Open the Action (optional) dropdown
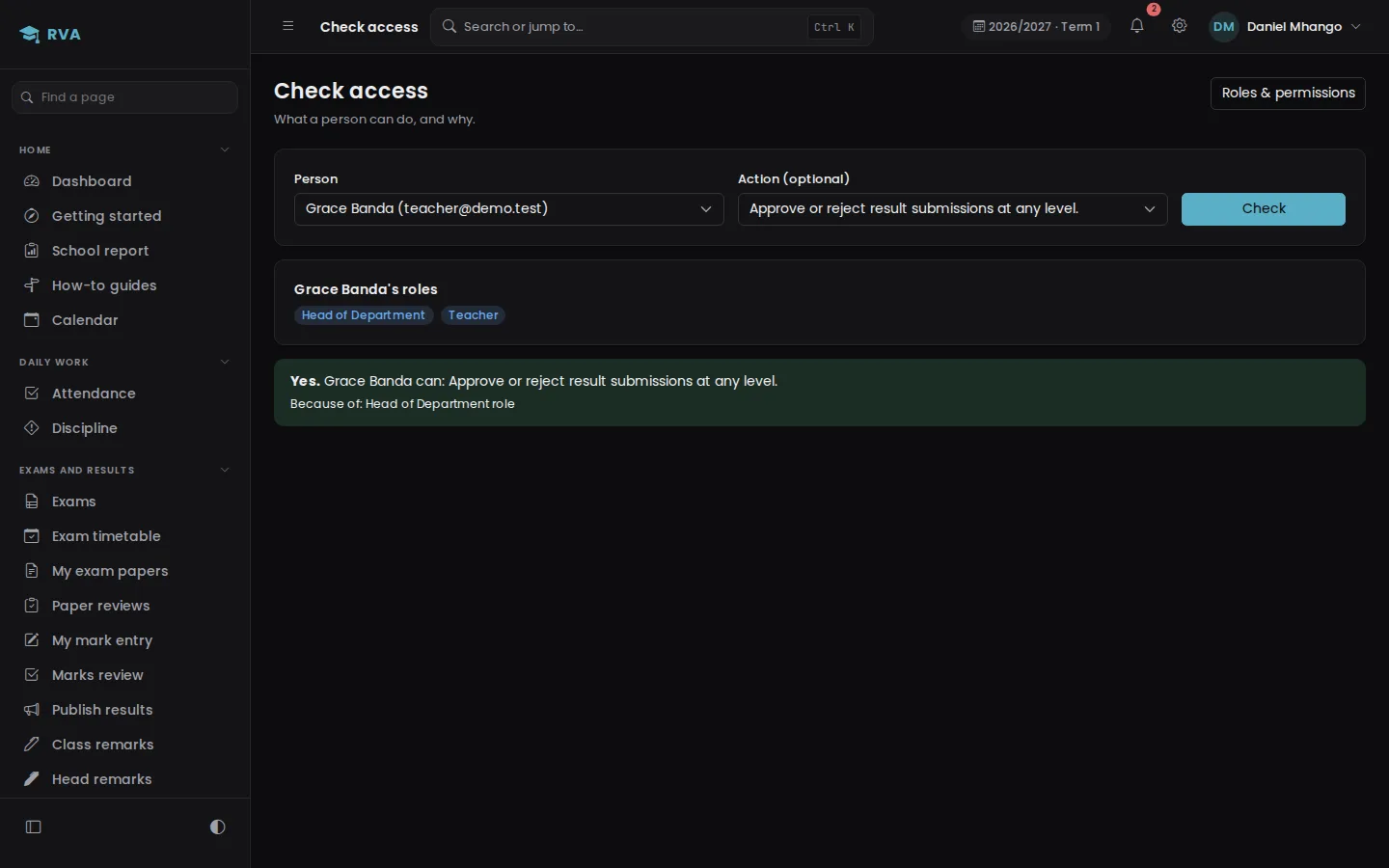 952,209
